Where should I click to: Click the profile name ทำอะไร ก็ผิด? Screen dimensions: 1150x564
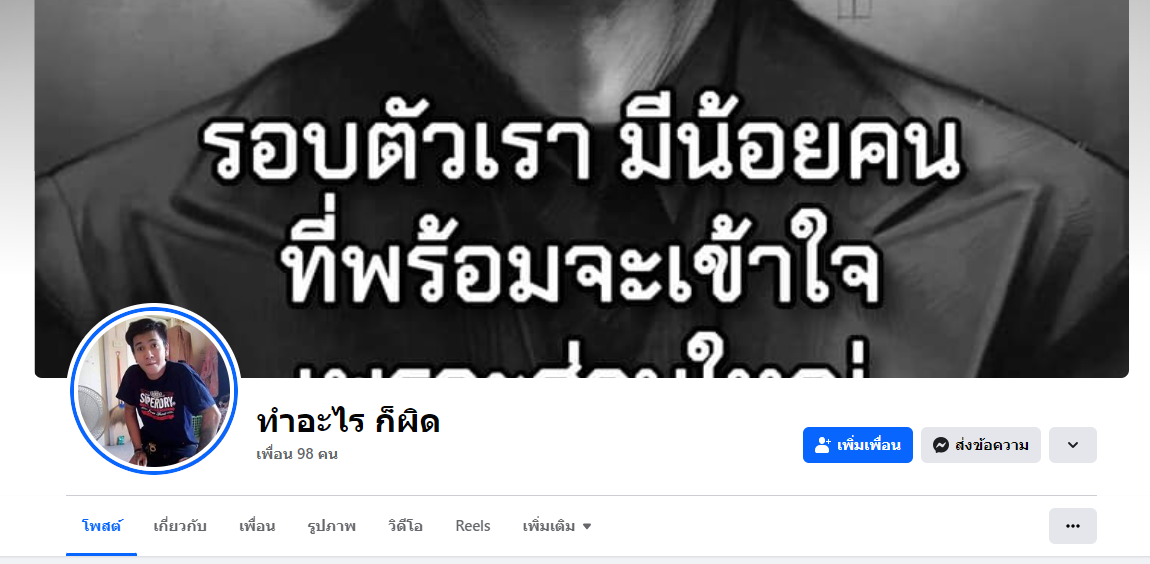coord(348,421)
